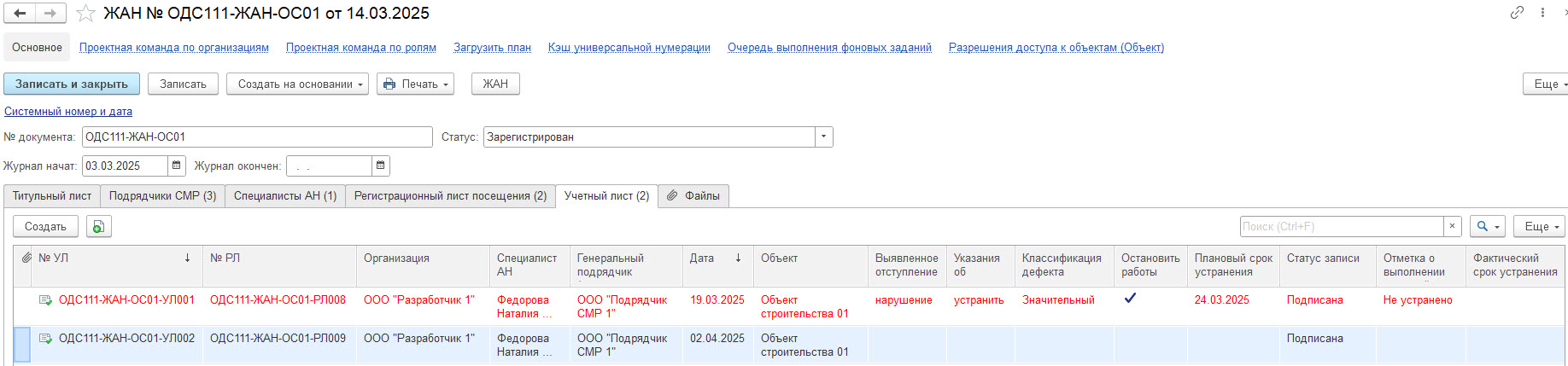Copy link to document icon
1568x366 pixels.
tap(1517, 13)
